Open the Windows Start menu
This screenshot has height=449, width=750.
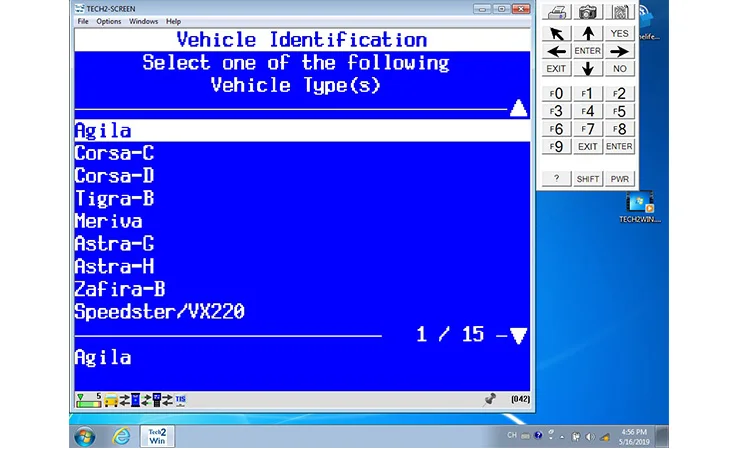pyautogui.click(x=84, y=436)
